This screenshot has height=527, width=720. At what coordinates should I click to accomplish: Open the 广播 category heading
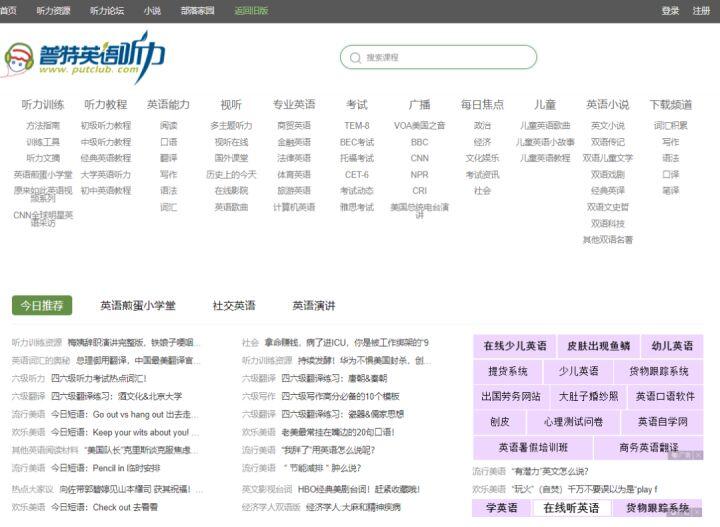click(x=419, y=105)
